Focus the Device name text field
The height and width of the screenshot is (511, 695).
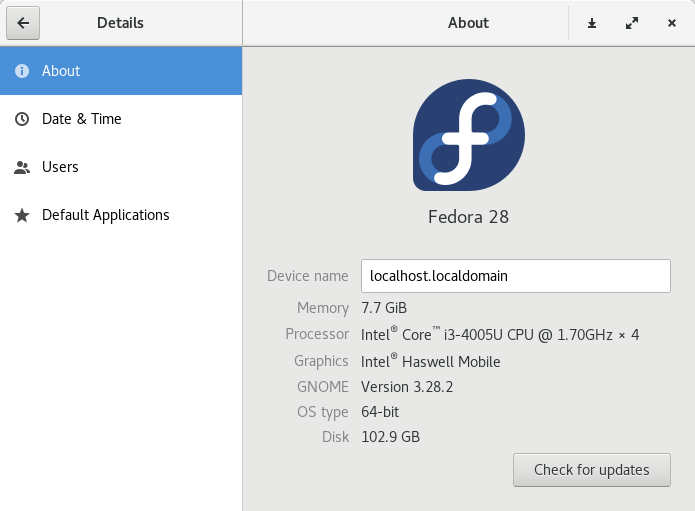click(x=514, y=276)
